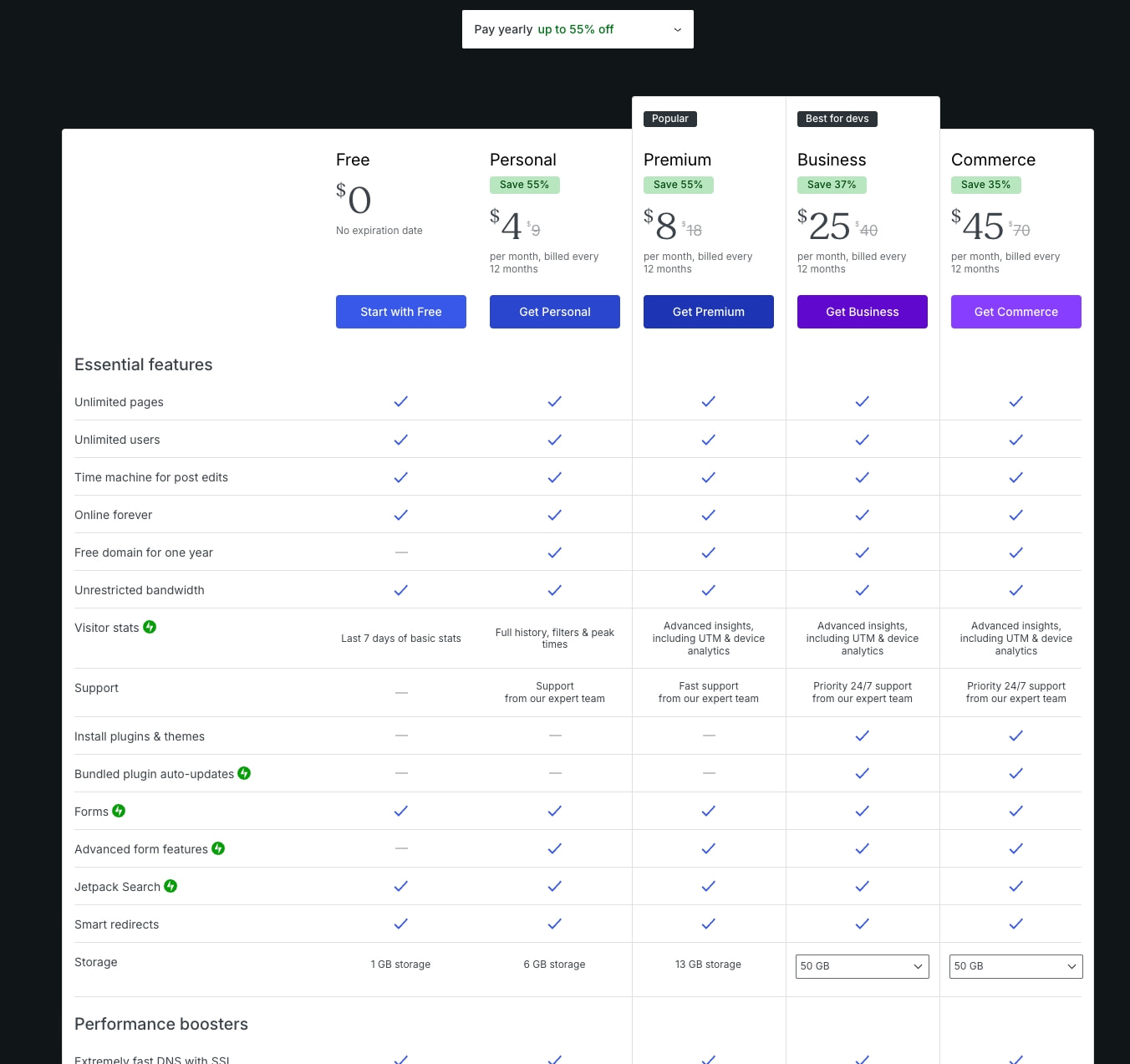Click the Personal plan Save 55% badge

click(x=525, y=185)
